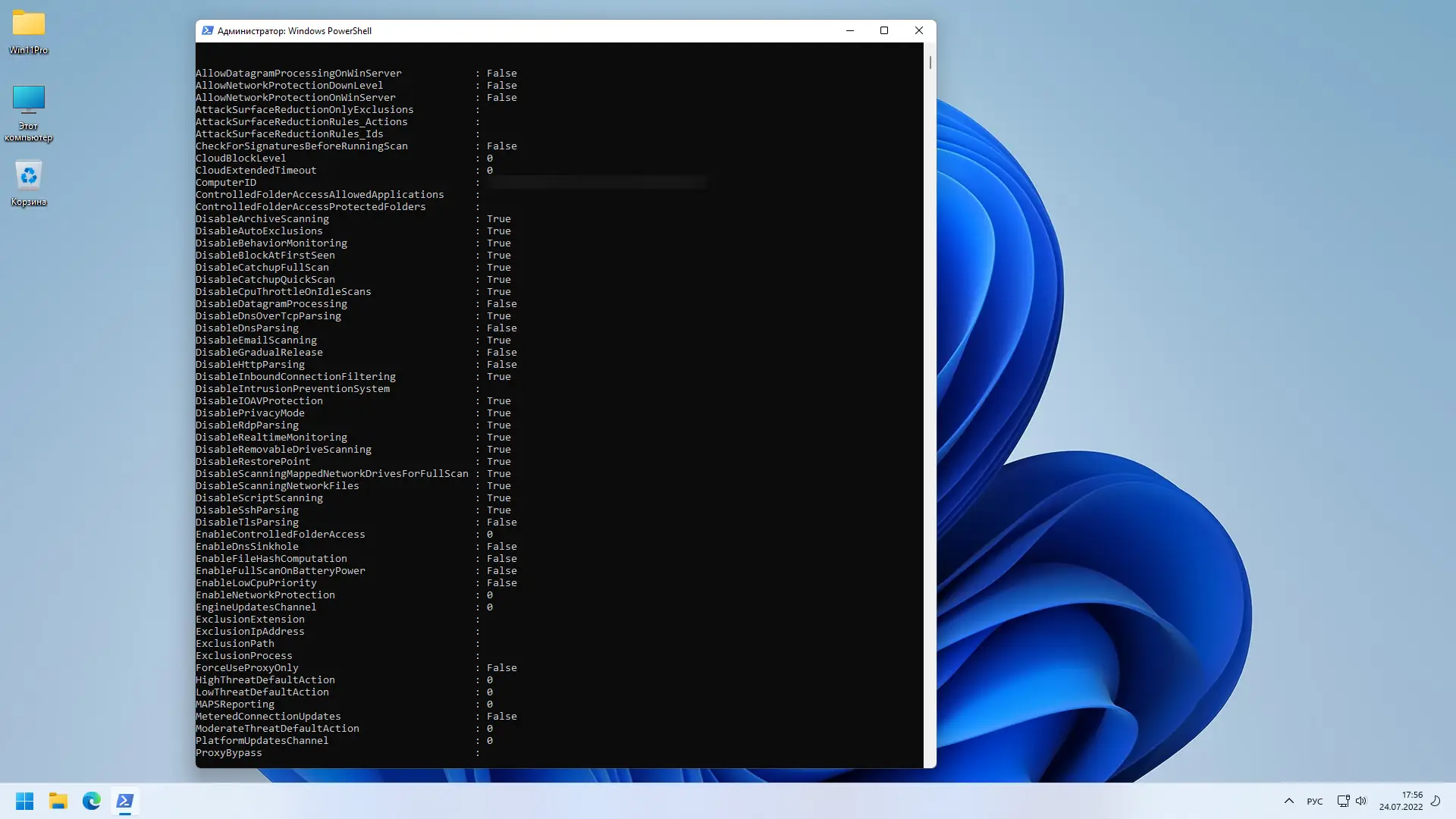The height and width of the screenshot is (819, 1456).
Task: Open Microsoft Edge from the taskbar
Action: (91, 801)
